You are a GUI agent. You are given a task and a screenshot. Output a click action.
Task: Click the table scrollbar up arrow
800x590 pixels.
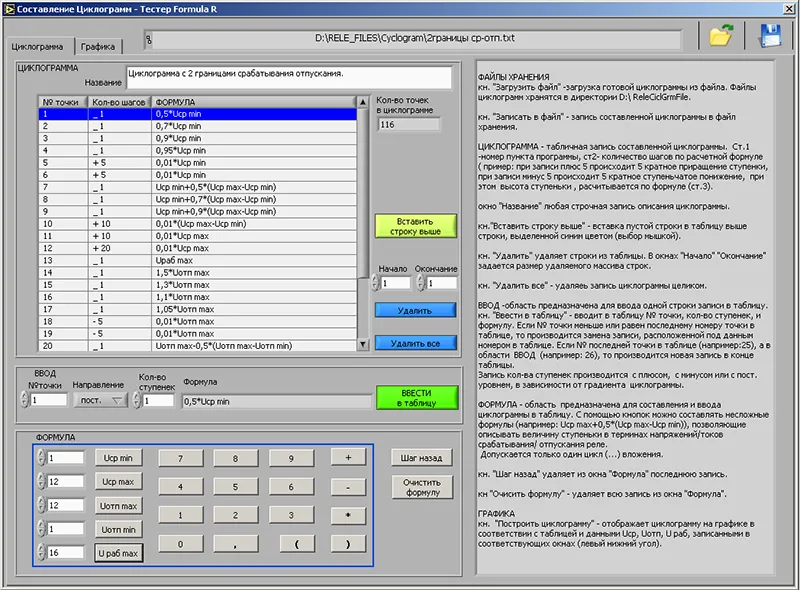363,102
